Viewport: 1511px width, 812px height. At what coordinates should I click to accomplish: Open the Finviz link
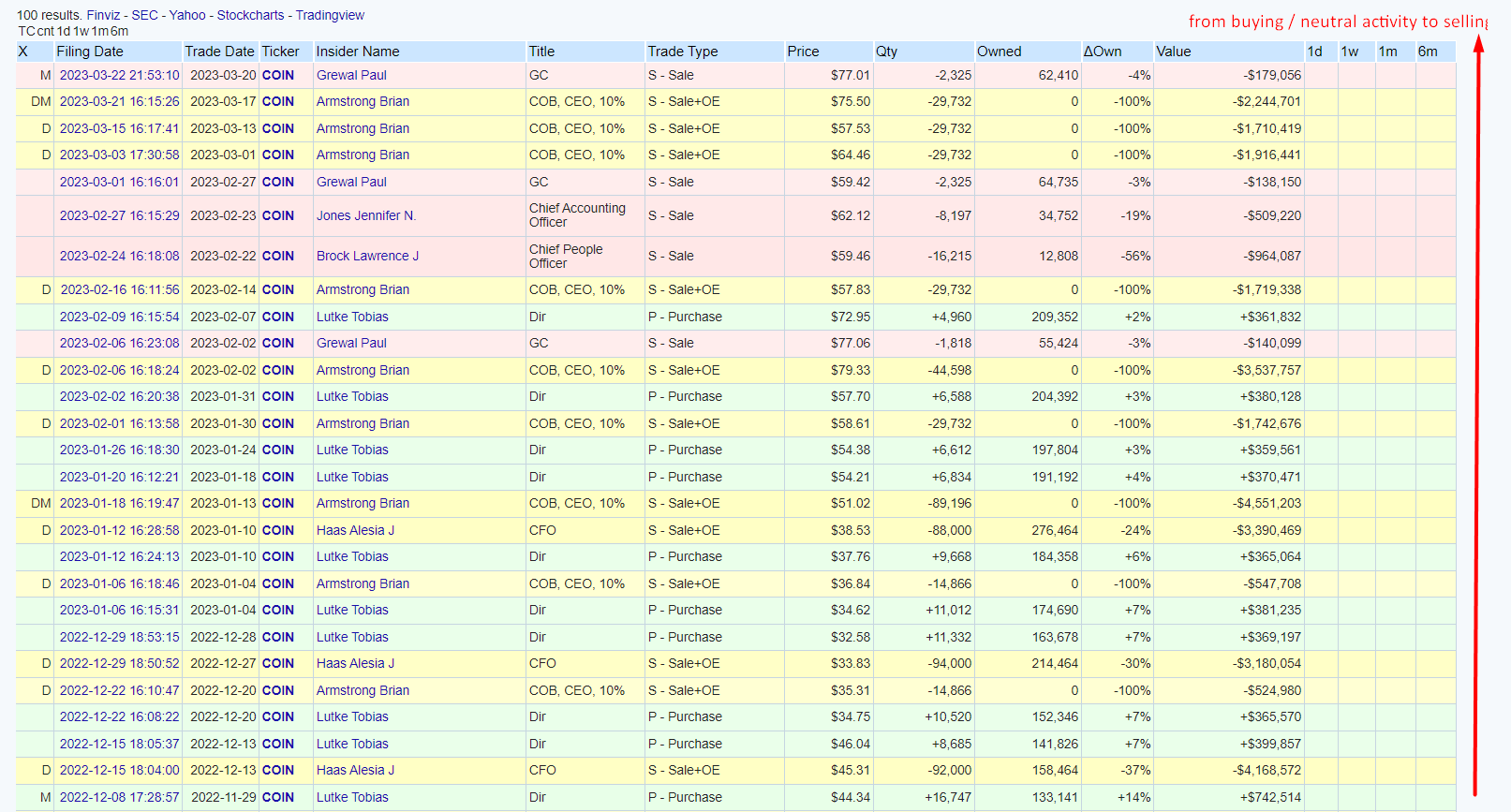103,15
